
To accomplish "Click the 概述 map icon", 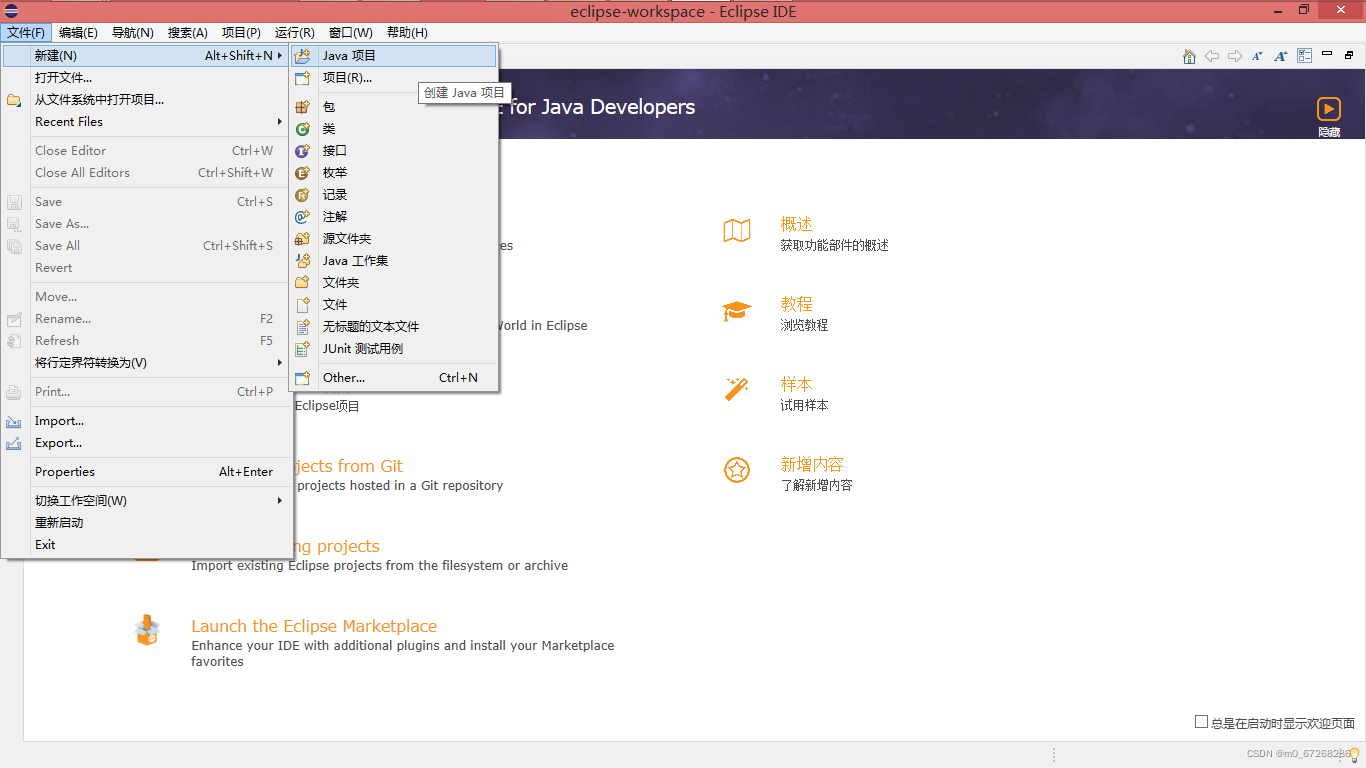I will coord(737,231).
